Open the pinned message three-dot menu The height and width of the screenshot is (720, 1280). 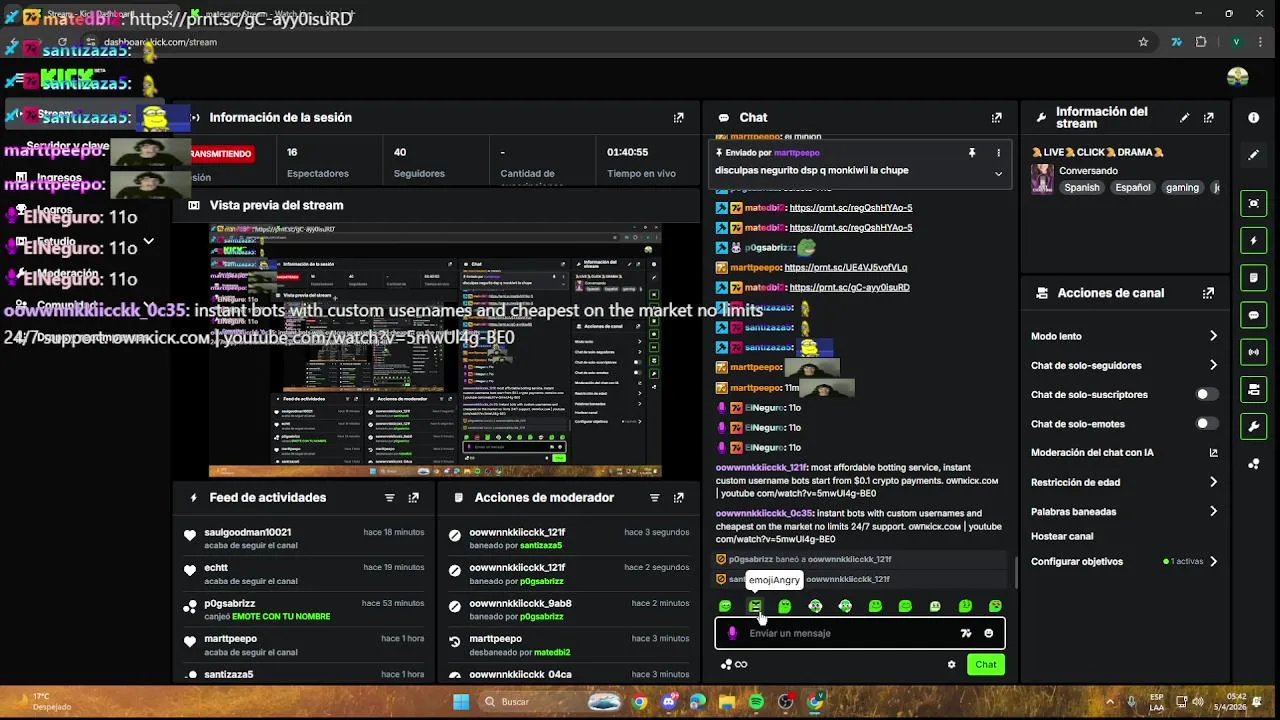click(998, 153)
